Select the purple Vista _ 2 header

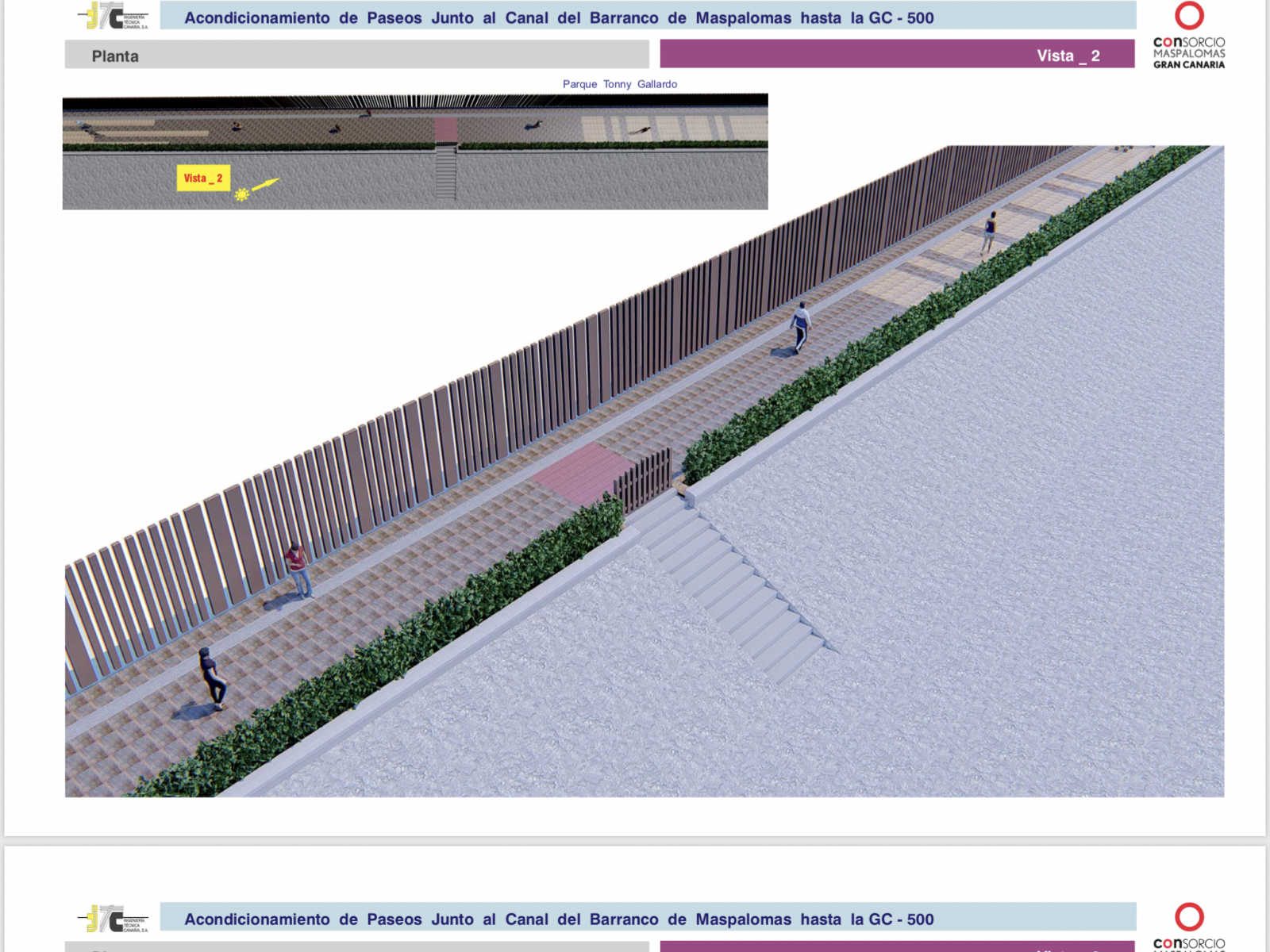897,55
